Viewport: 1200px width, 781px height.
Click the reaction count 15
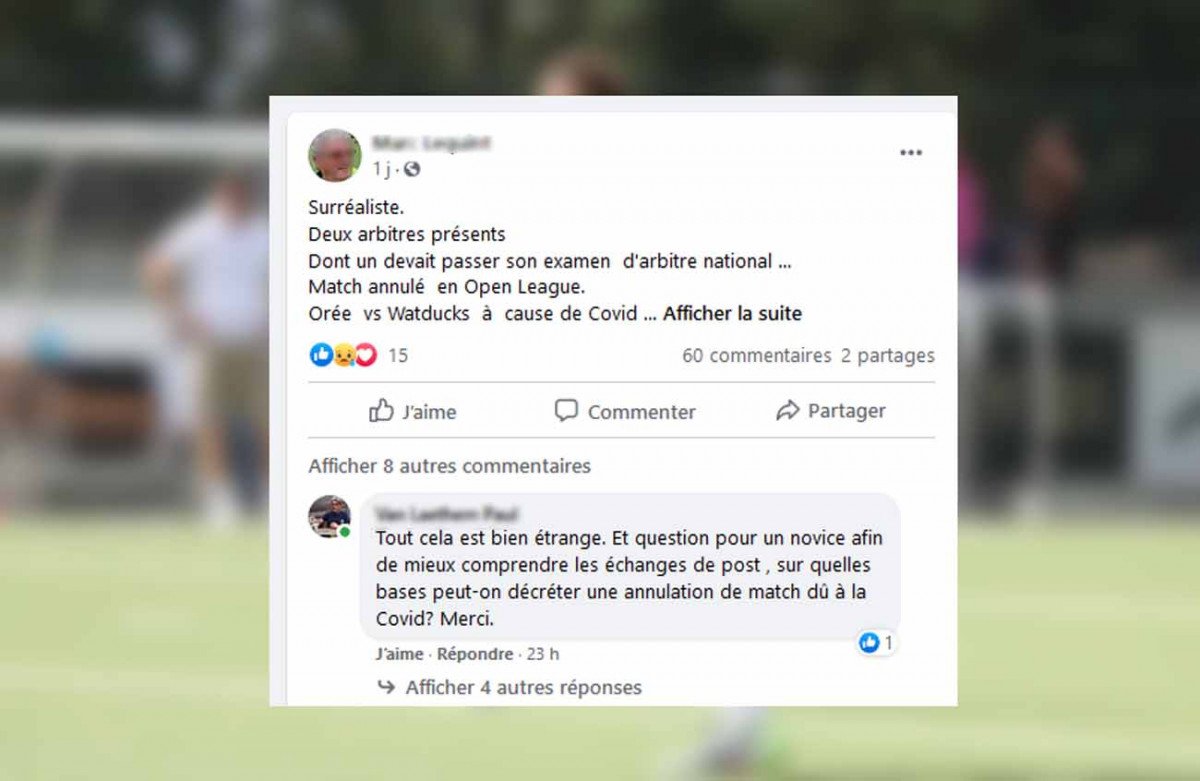[397, 355]
